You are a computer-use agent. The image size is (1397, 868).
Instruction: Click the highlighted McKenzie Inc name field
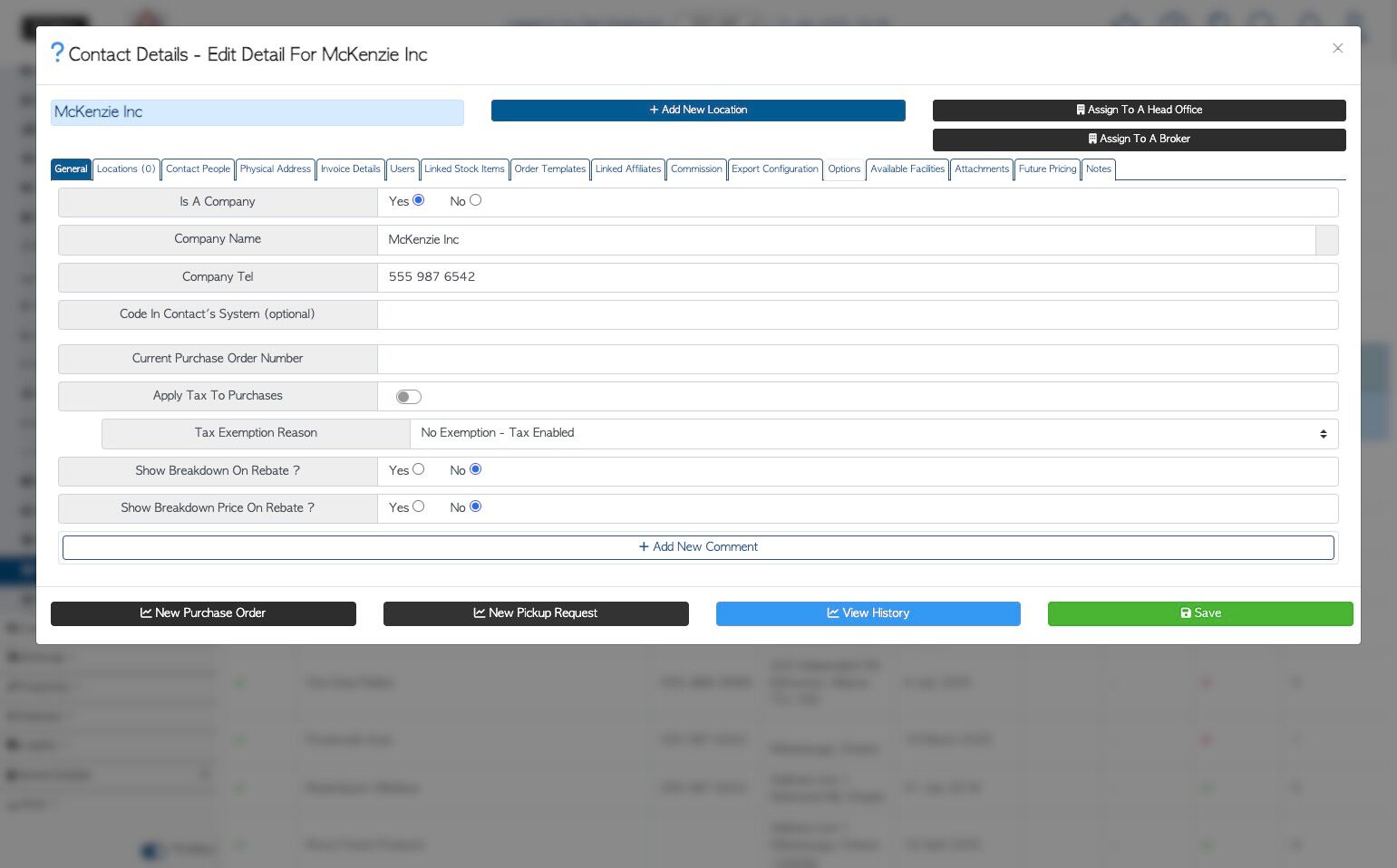pos(257,112)
